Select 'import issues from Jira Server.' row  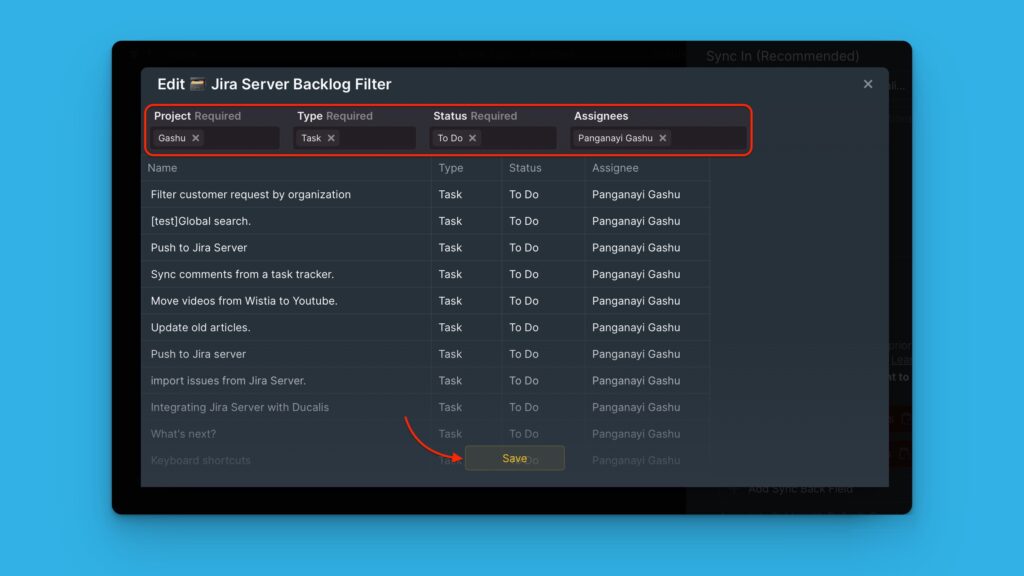click(x=425, y=381)
